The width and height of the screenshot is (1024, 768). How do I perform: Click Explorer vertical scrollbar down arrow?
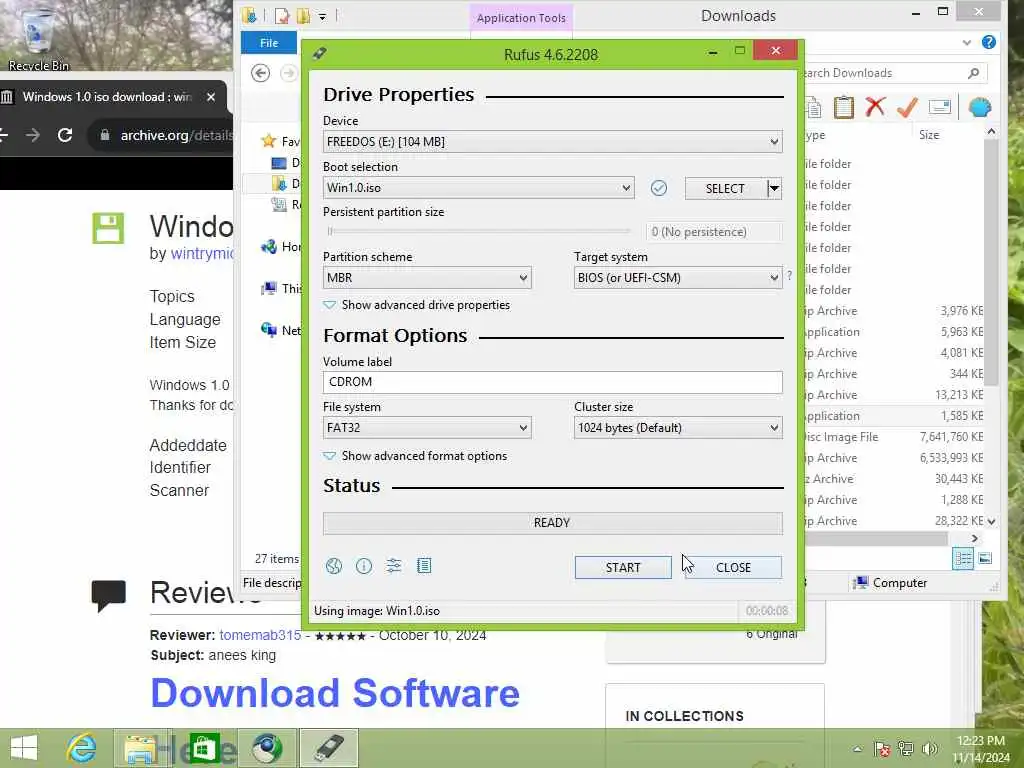coord(991,521)
